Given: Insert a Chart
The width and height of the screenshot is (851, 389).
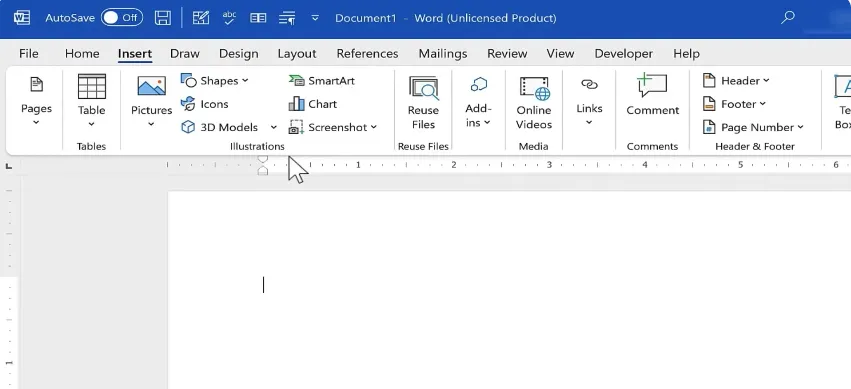Looking at the screenshot, I should pyautogui.click(x=313, y=104).
